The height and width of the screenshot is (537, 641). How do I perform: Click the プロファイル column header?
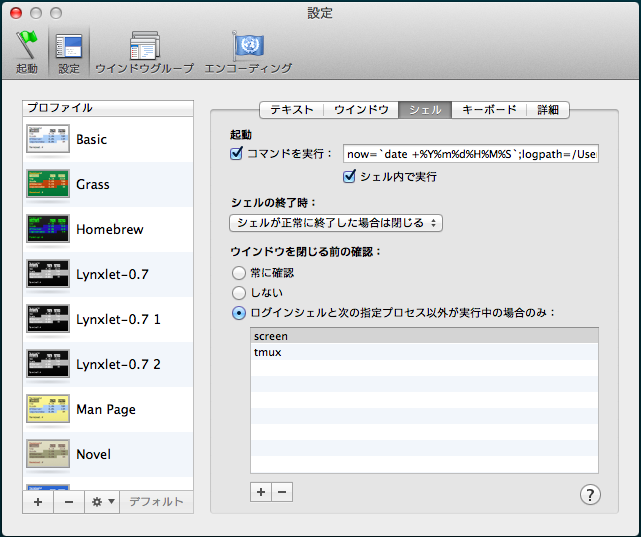(108, 108)
